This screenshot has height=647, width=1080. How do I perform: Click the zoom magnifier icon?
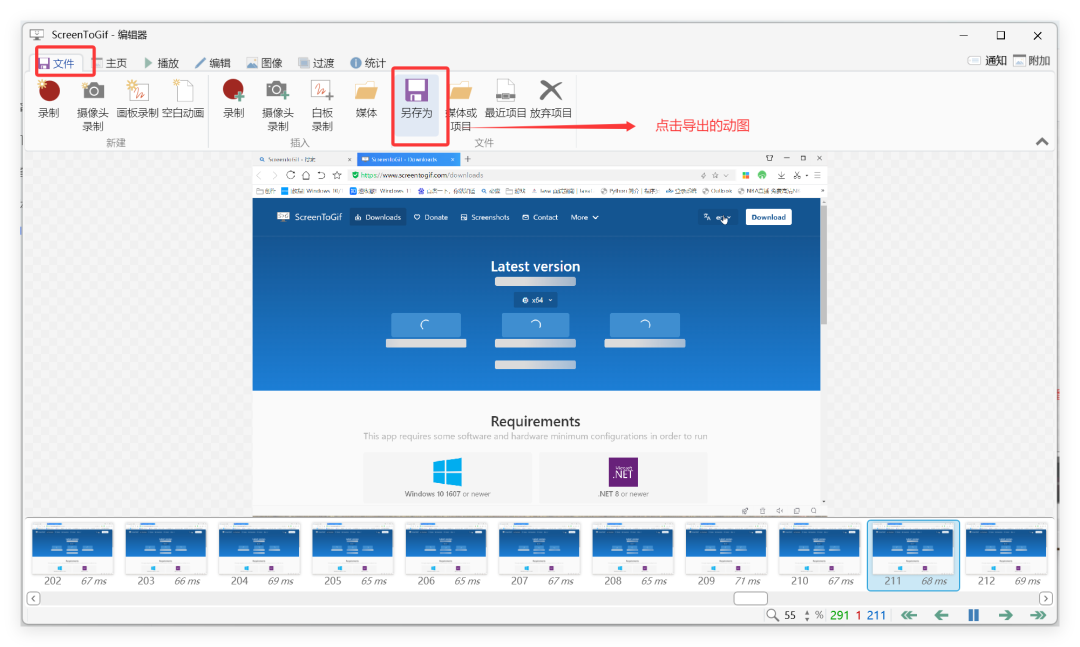pos(772,615)
